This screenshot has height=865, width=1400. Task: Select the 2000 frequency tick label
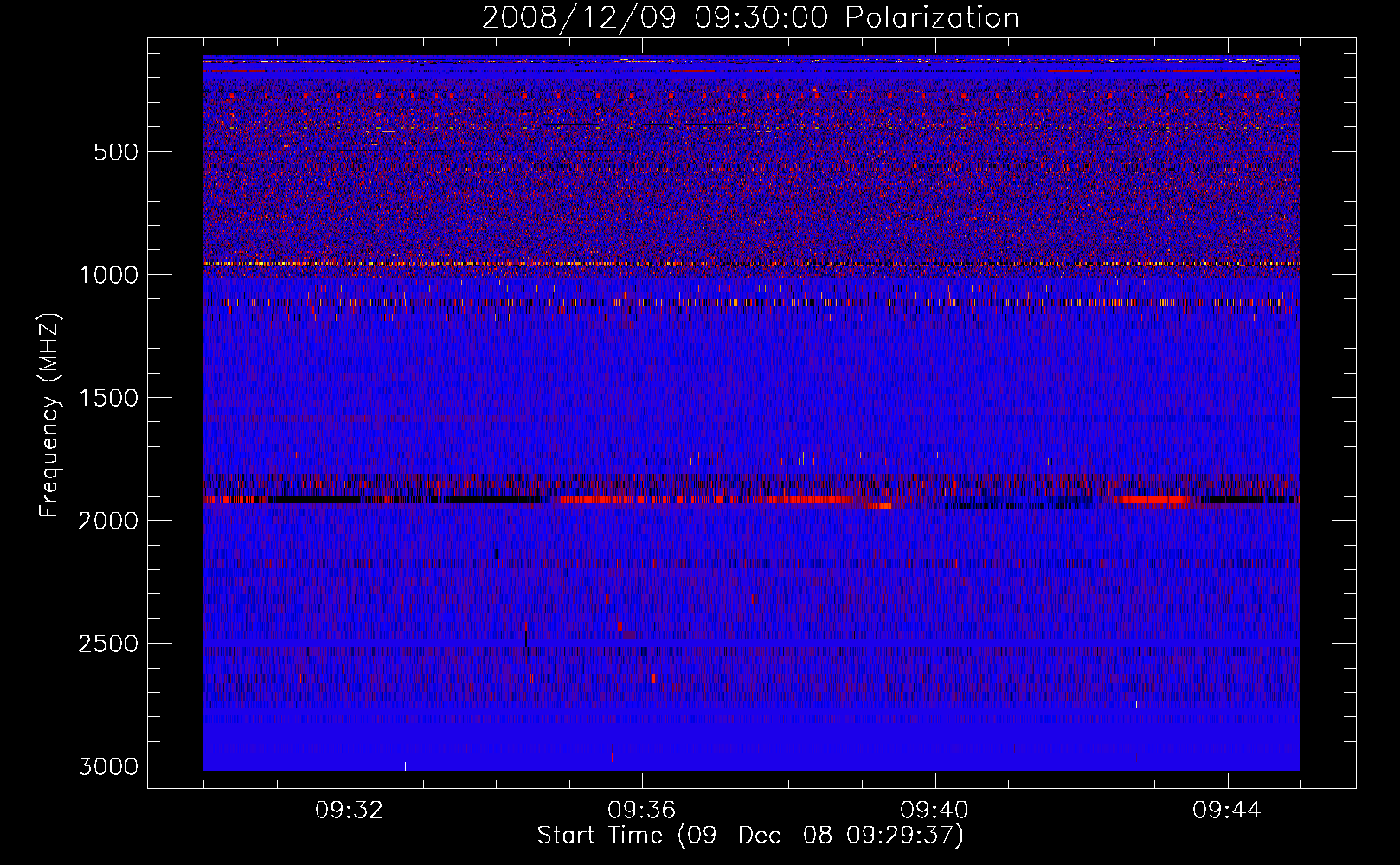point(108,521)
